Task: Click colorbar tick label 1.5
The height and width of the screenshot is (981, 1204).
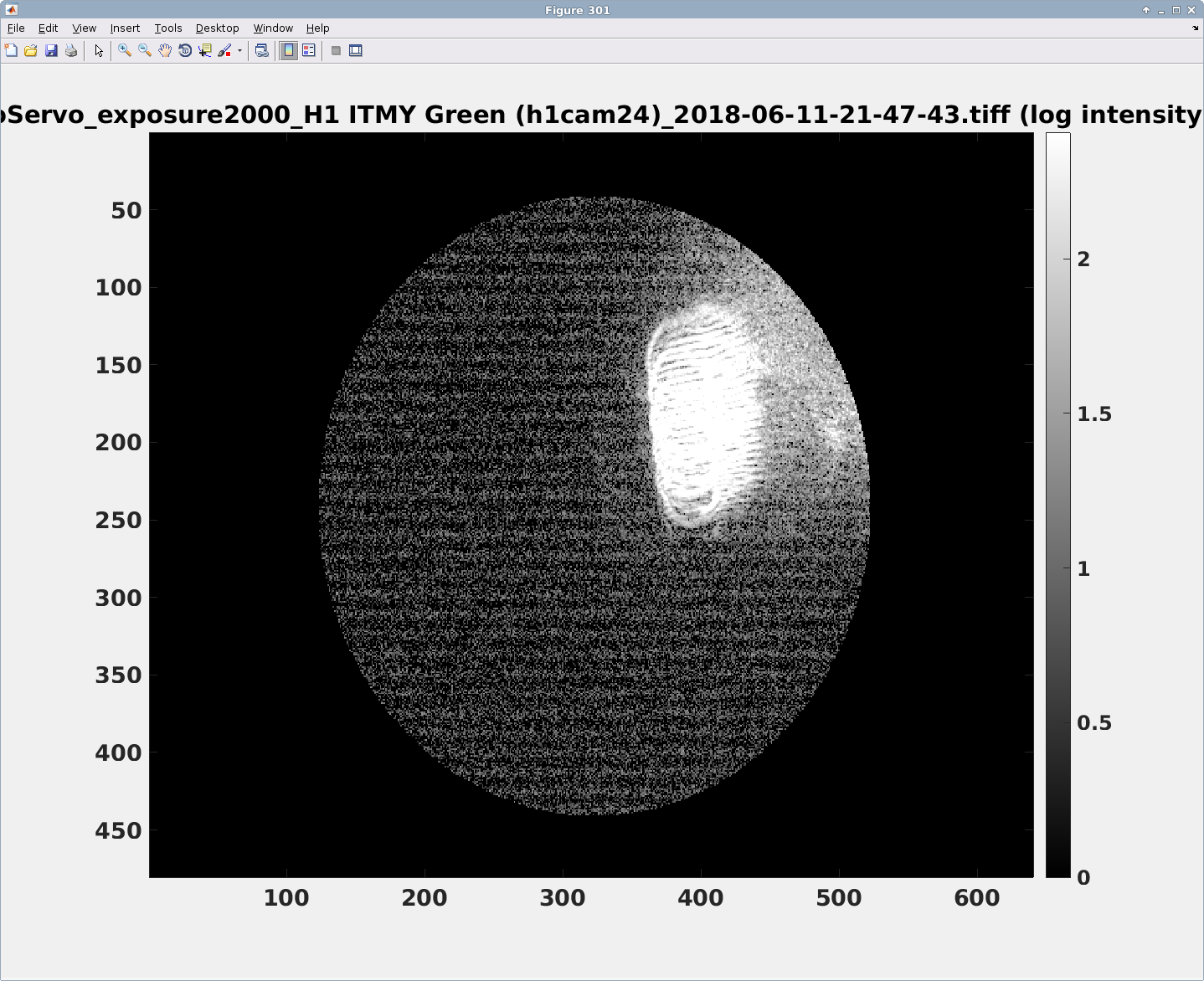Action: pyautogui.click(x=1094, y=414)
